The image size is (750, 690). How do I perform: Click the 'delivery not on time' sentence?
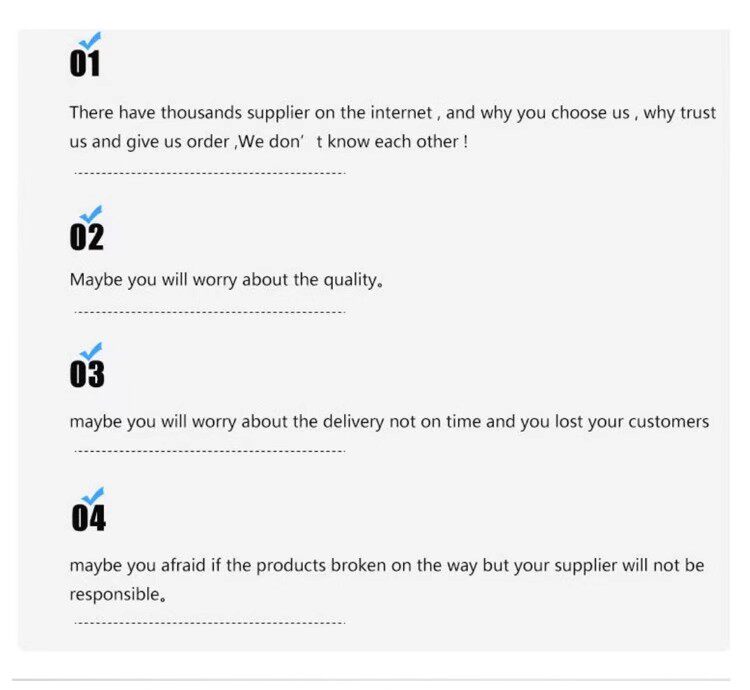[x=389, y=422]
